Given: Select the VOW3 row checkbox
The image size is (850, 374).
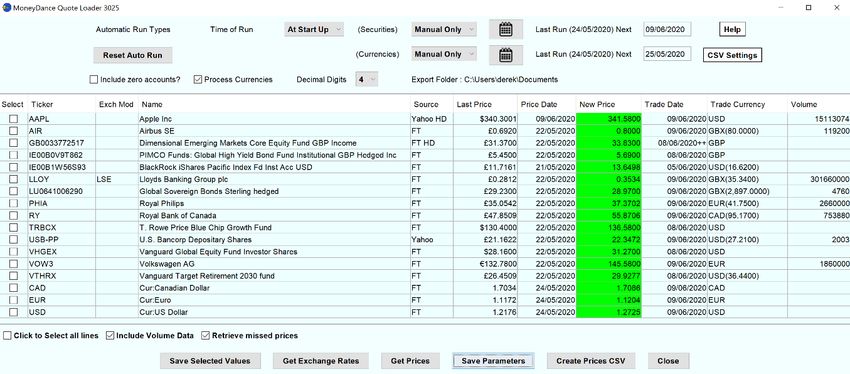Looking at the screenshot, I should (x=14, y=264).
